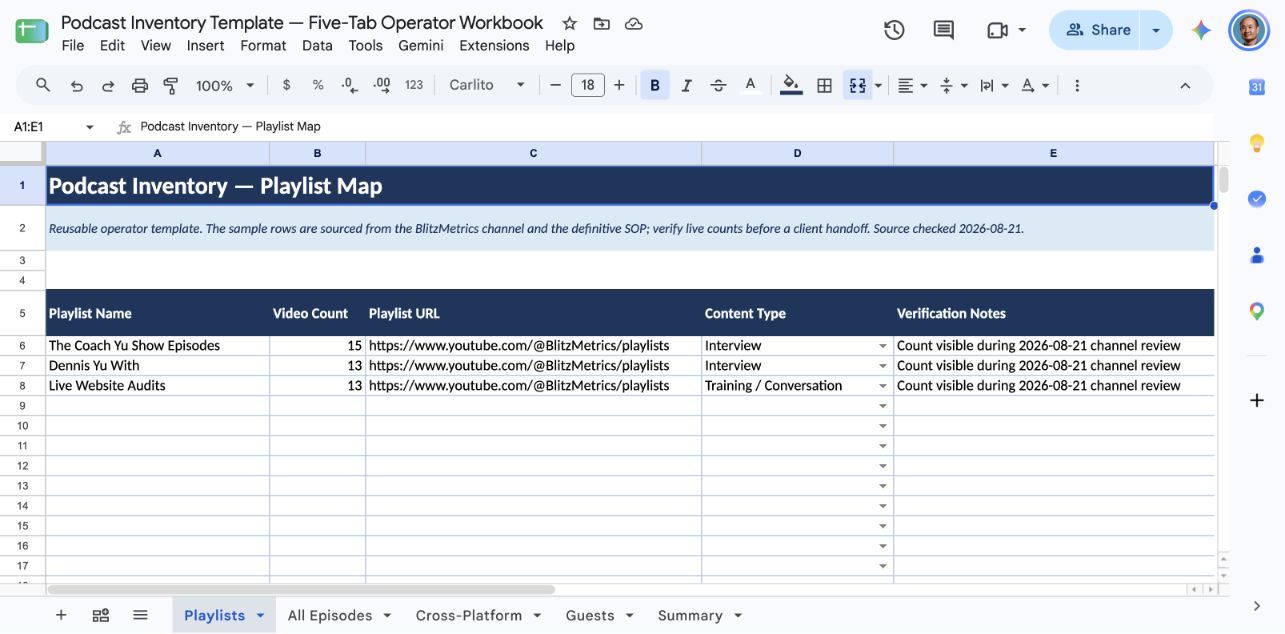Image resolution: width=1285 pixels, height=634 pixels.
Task: Start a Meet video call
Action: click(997, 30)
